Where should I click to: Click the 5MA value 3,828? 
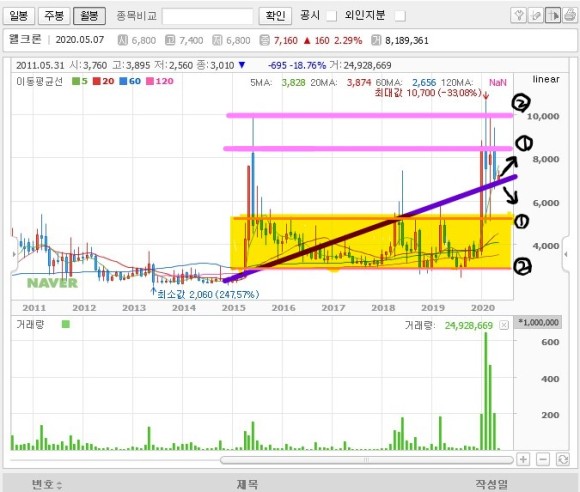pos(293,82)
